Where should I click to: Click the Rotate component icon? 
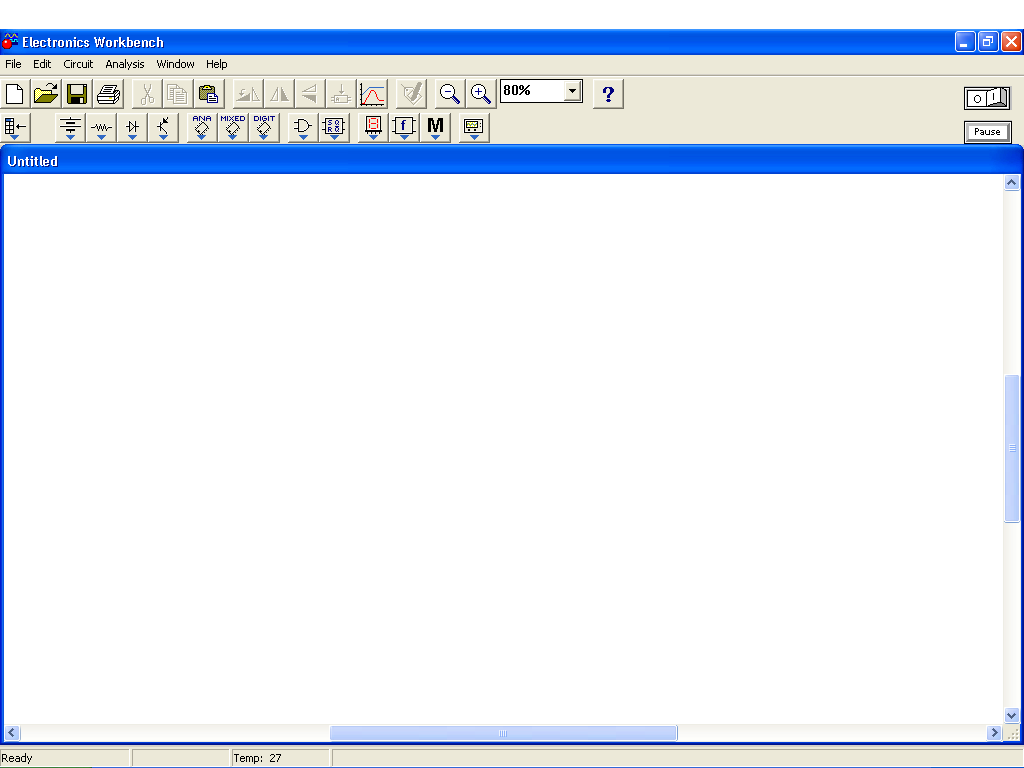248,94
